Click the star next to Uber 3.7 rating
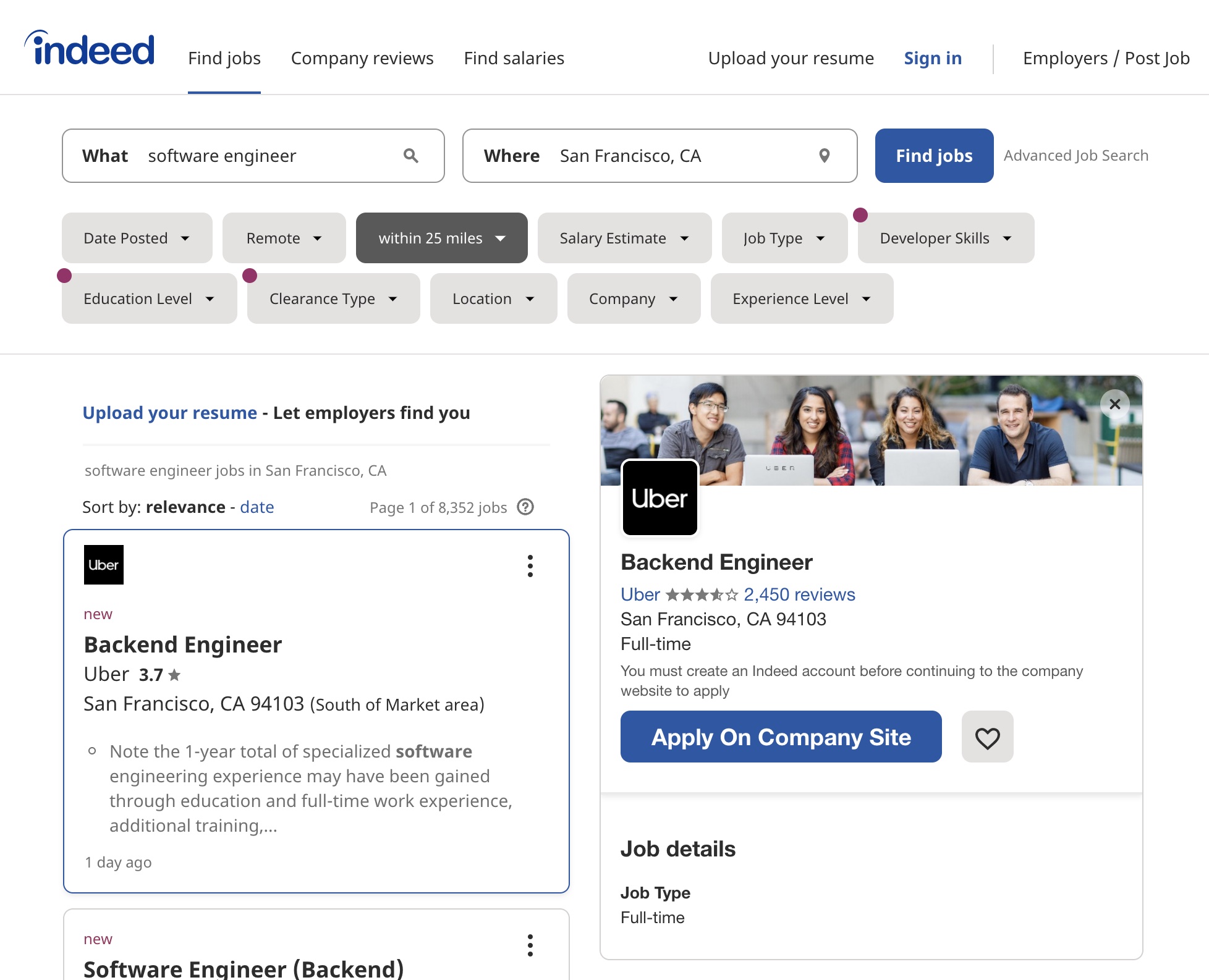This screenshot has width=1209, height=980. [174, 675]
